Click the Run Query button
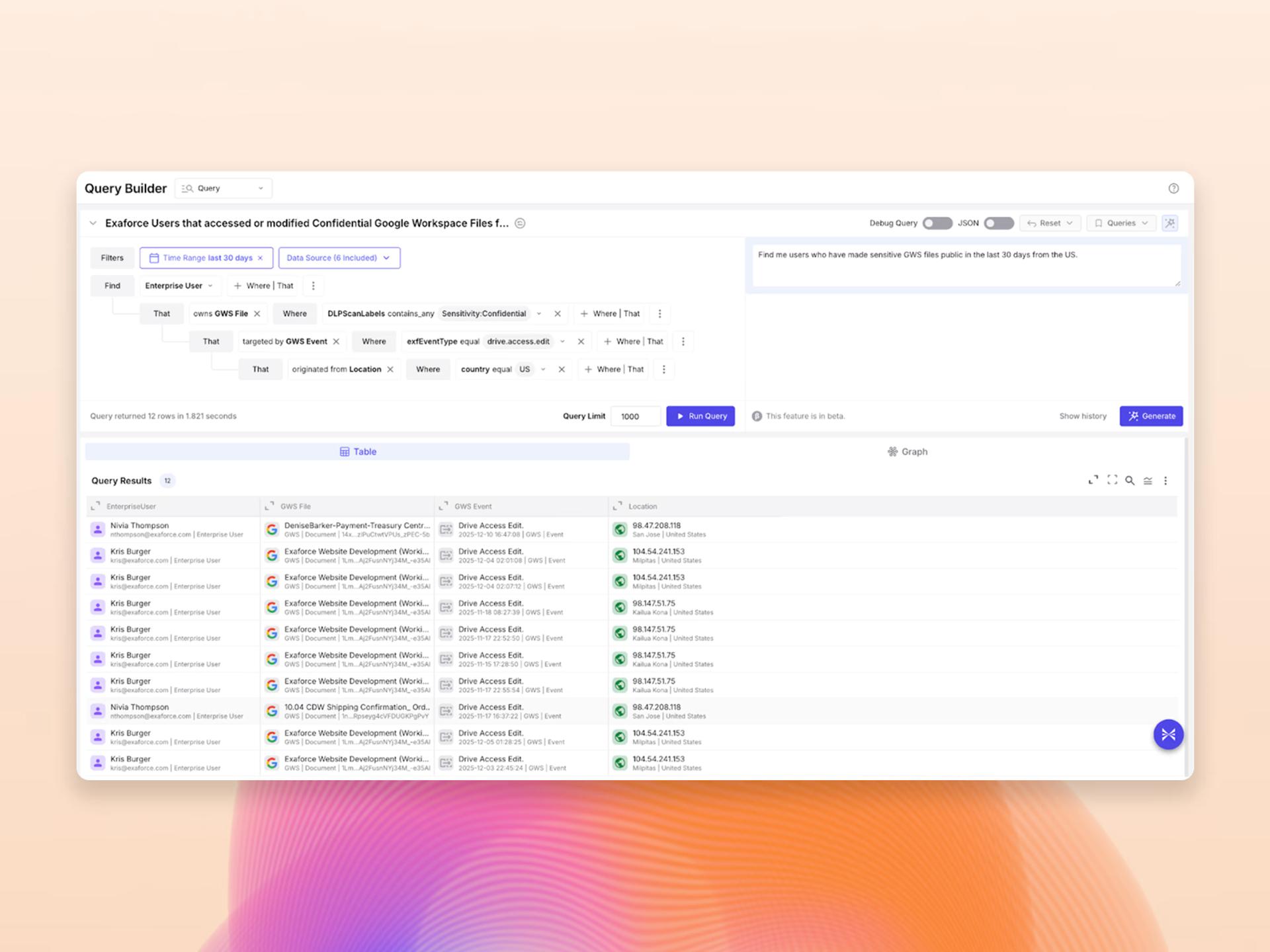 [700, 416]
